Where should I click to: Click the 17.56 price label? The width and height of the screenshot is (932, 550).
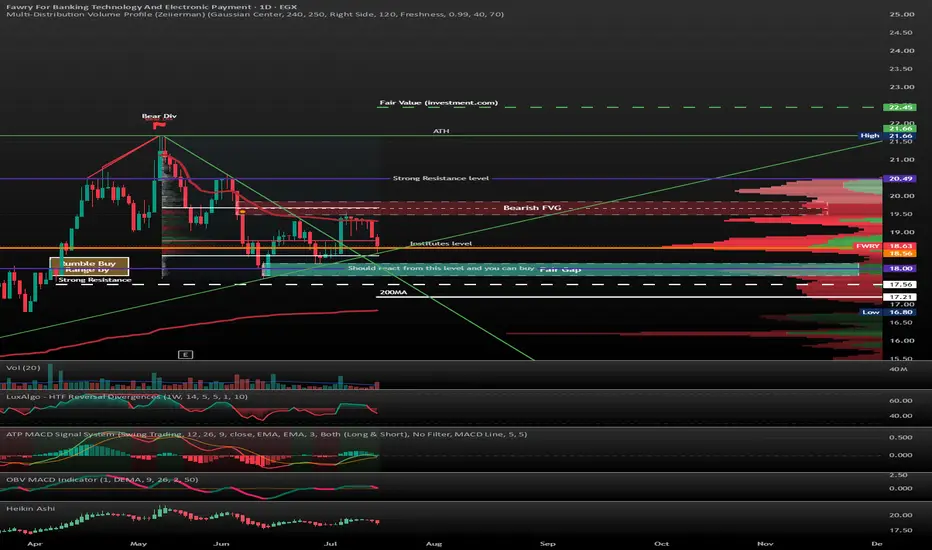tap(900, 285)
